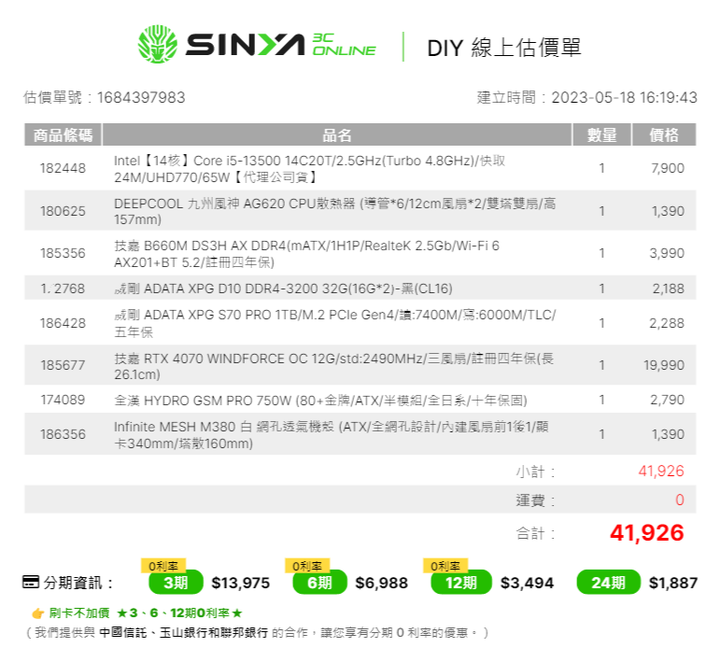The width and height of the screenshot is (720, 662).
Task: Click the 數量 column header
Action: click(602, 135)
